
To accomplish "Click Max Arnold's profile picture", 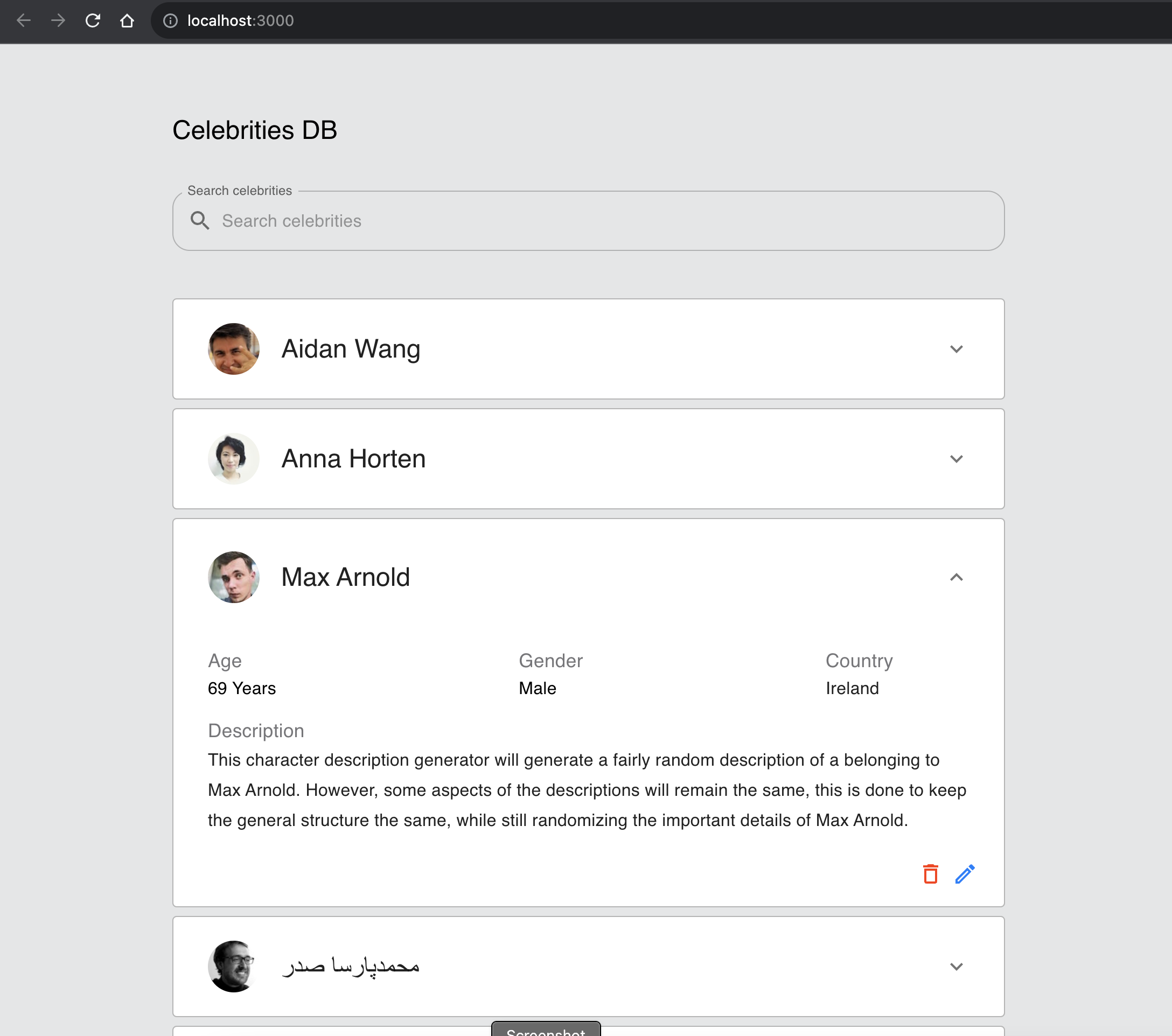I will point(233,577).
